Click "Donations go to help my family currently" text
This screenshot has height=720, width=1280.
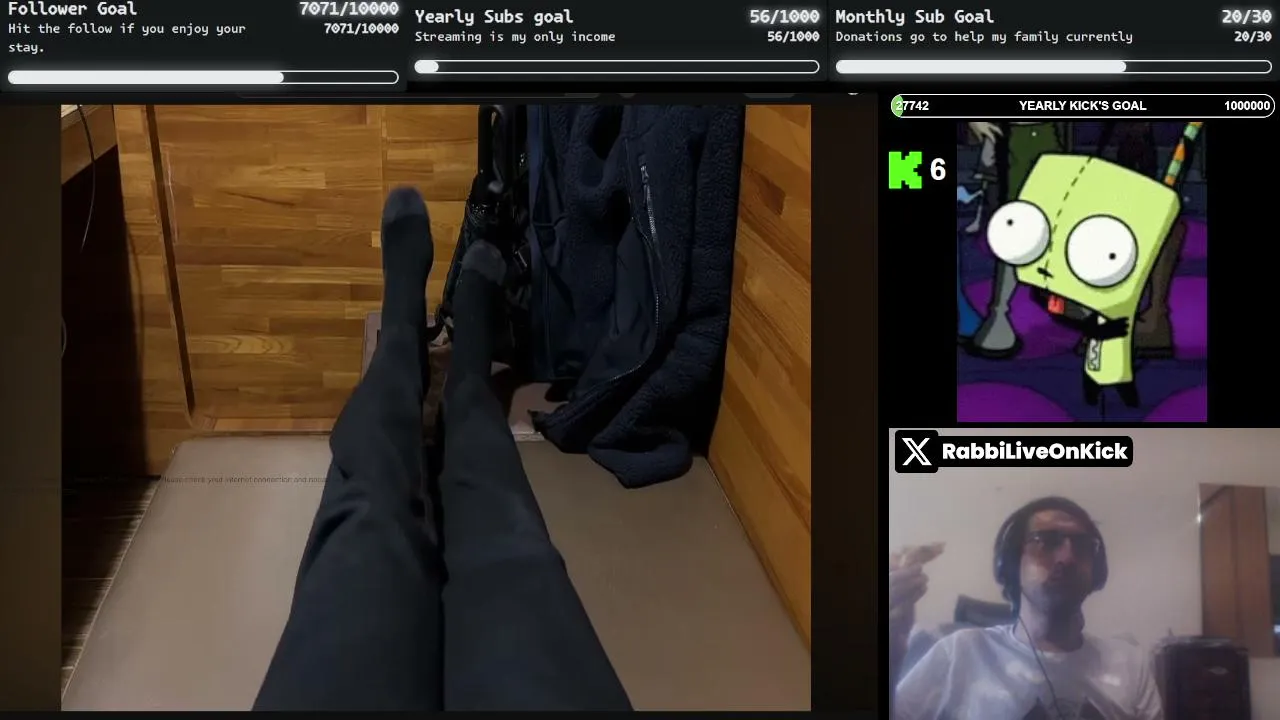point(984,37)
